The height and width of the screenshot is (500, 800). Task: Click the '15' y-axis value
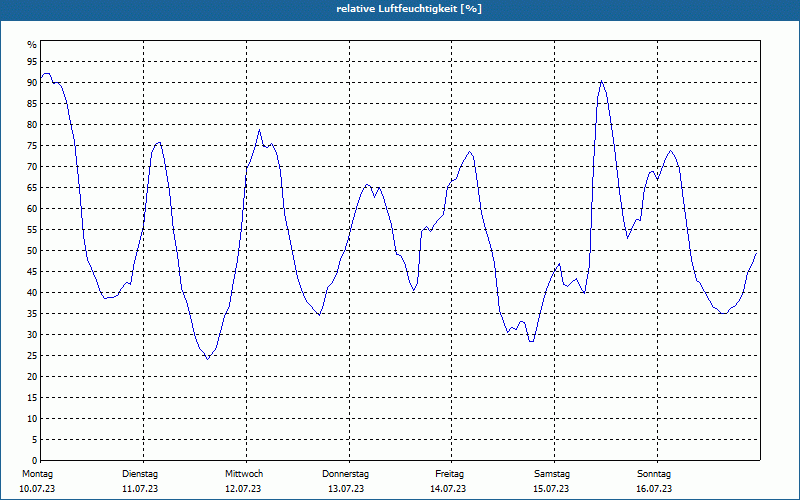[32, 397]
